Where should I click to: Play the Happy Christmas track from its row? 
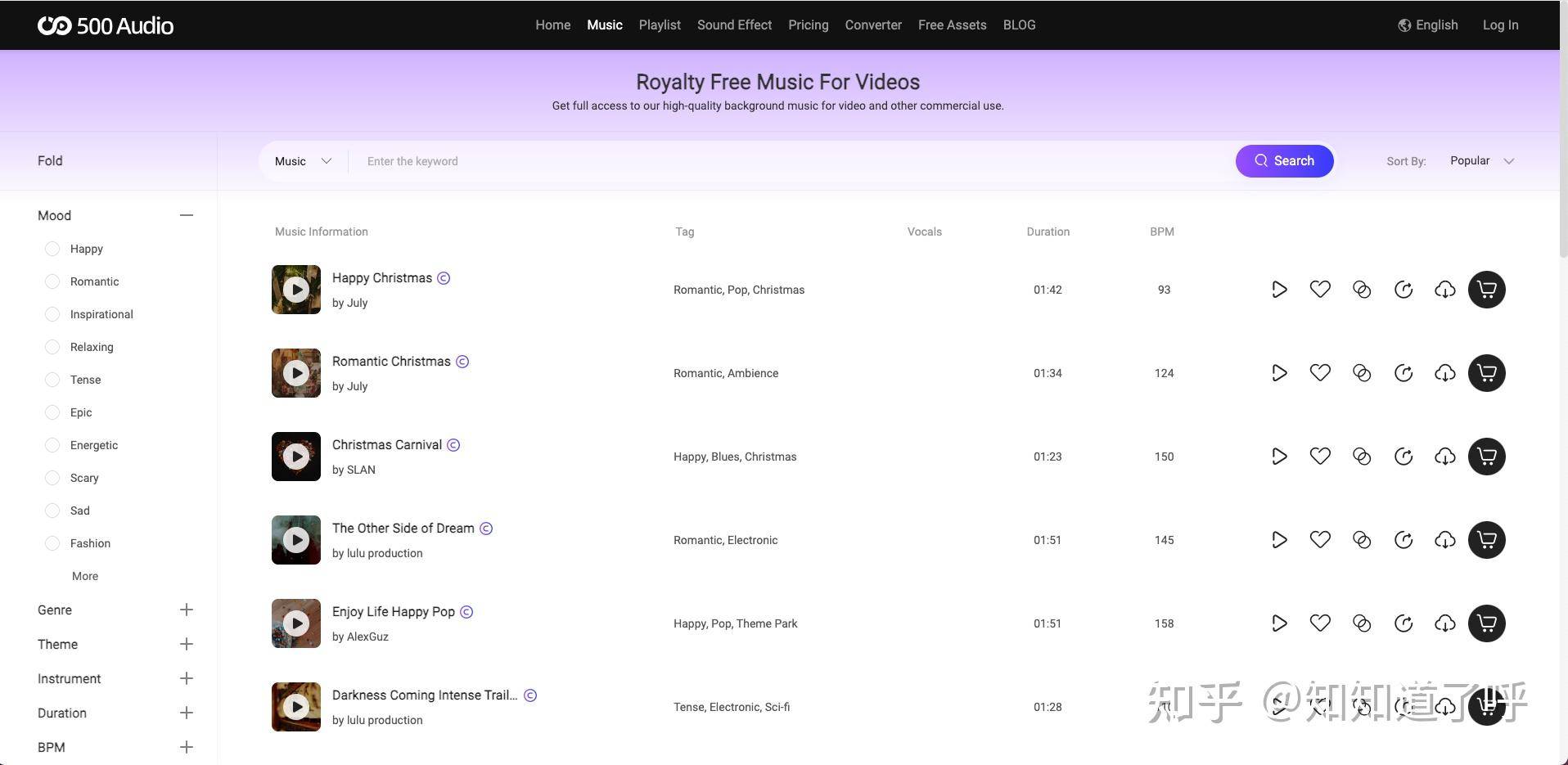click(1279, 290)
